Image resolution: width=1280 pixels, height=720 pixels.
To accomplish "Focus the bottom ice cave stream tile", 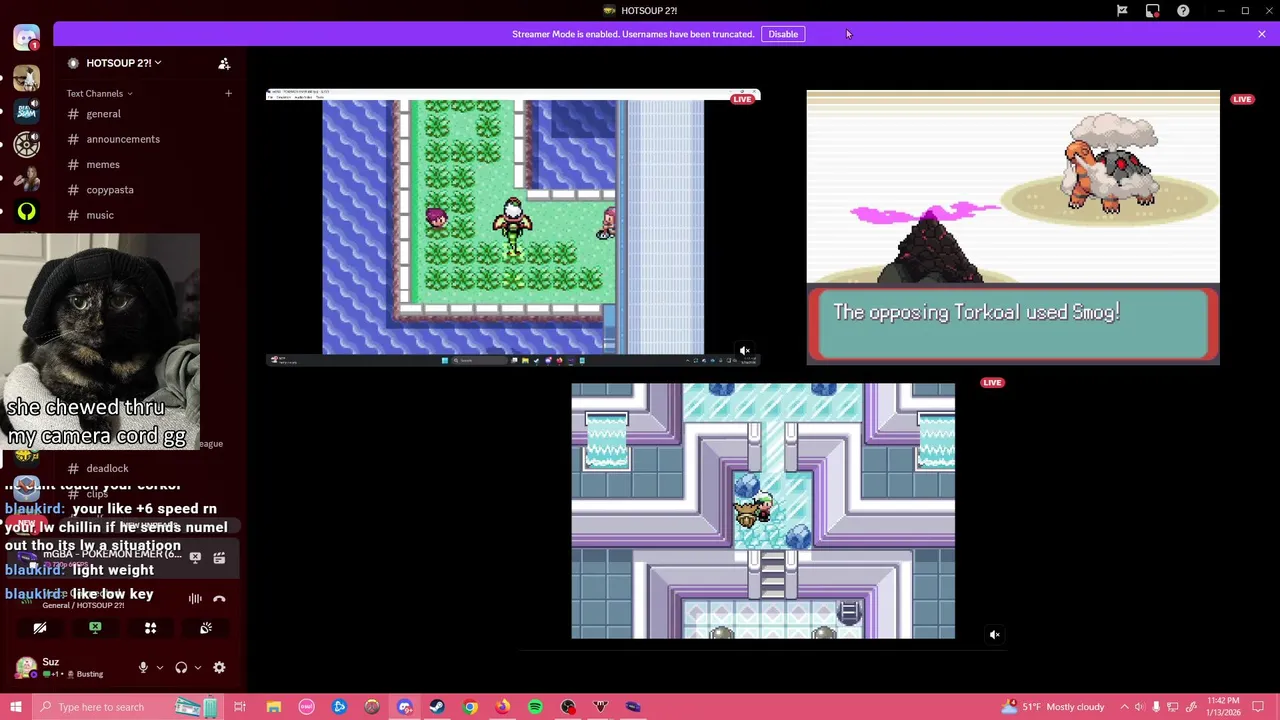I will point(763,511).
